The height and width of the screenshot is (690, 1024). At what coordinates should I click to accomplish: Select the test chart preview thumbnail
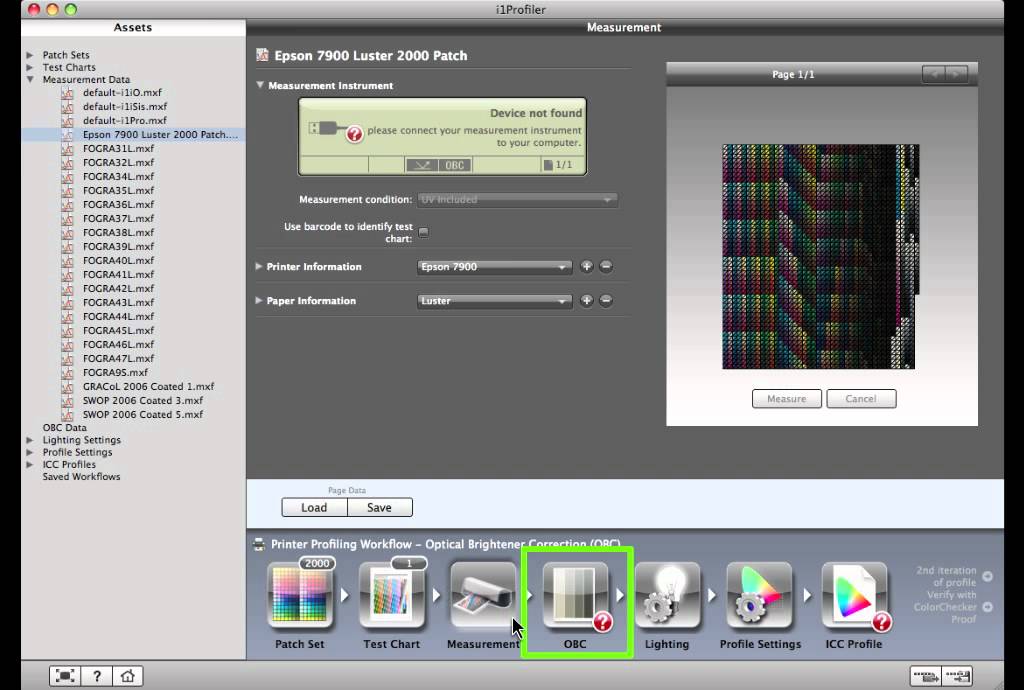[x=820, y=257]
